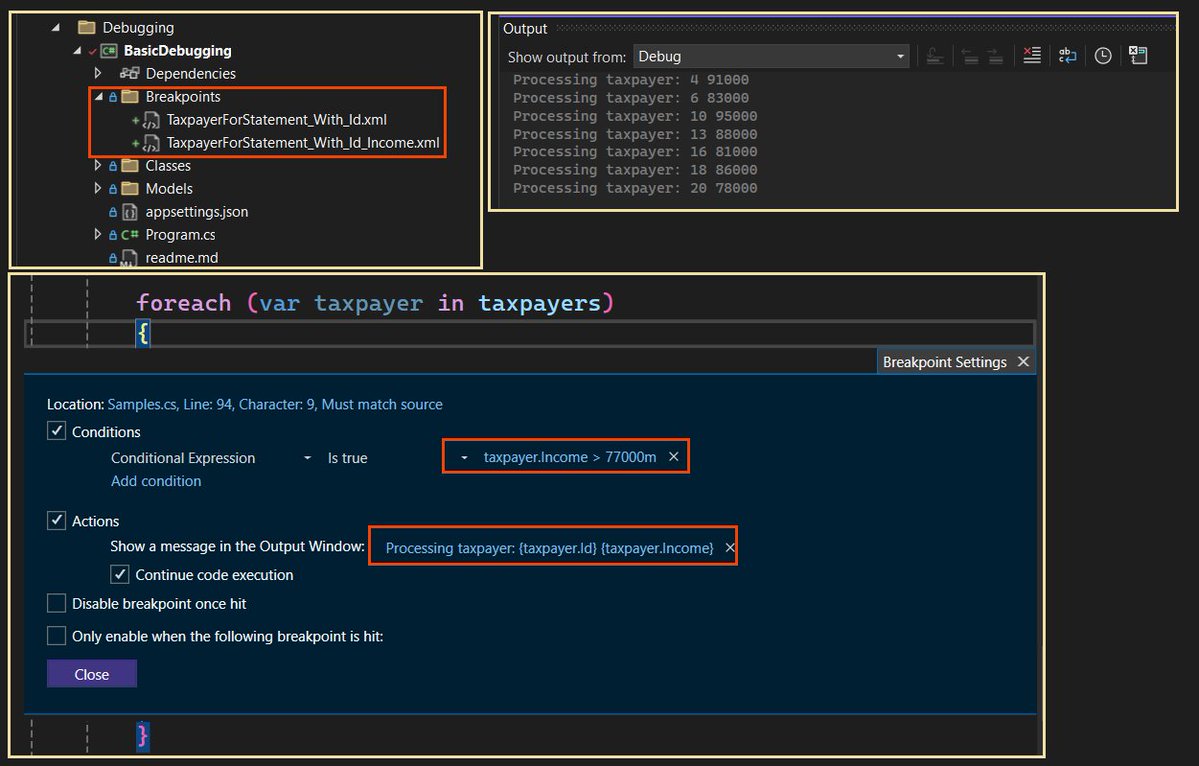Click the Models folder icon
Viewport: 1199px width, 766px height.
[x=130, y=188]
